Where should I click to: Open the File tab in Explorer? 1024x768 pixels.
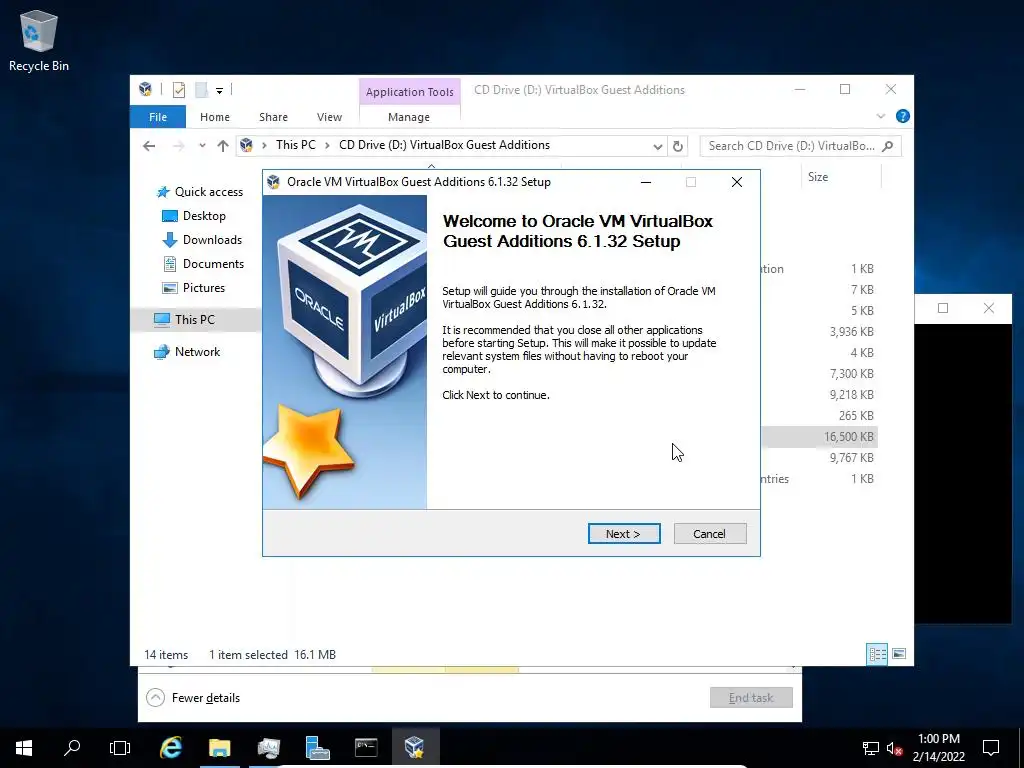158,117
